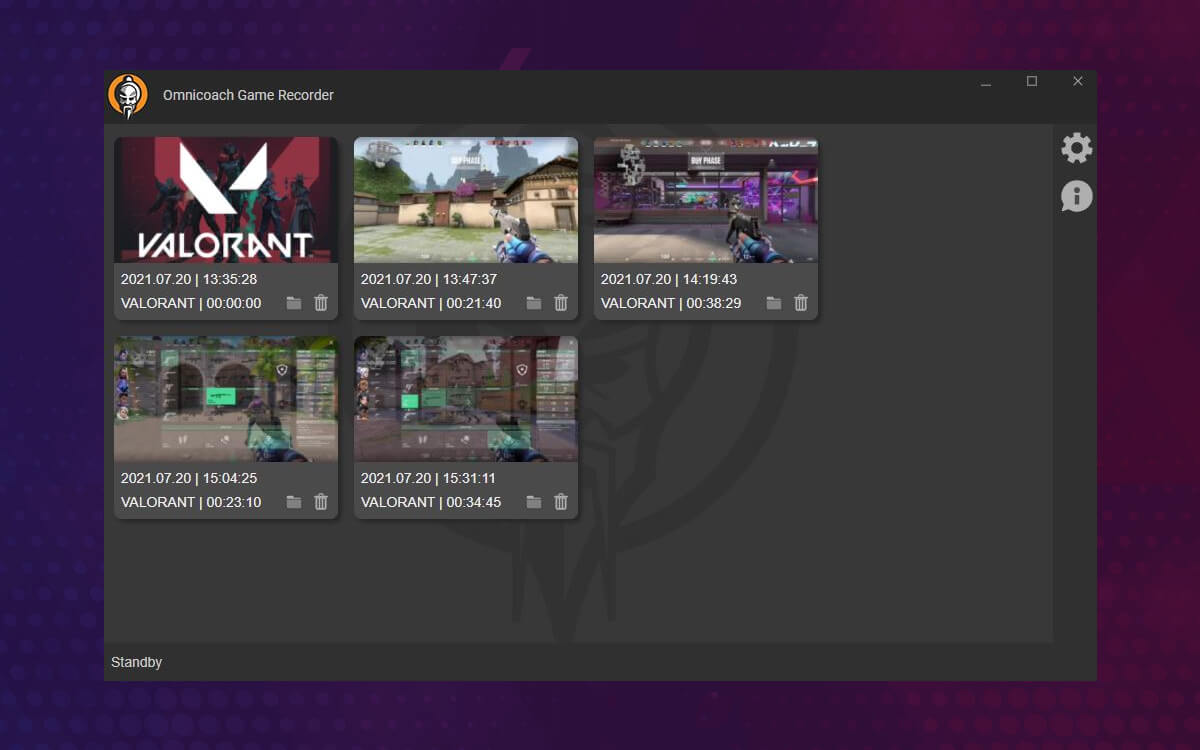Click the text VALORANT | 00:34:45

[431, 502]
